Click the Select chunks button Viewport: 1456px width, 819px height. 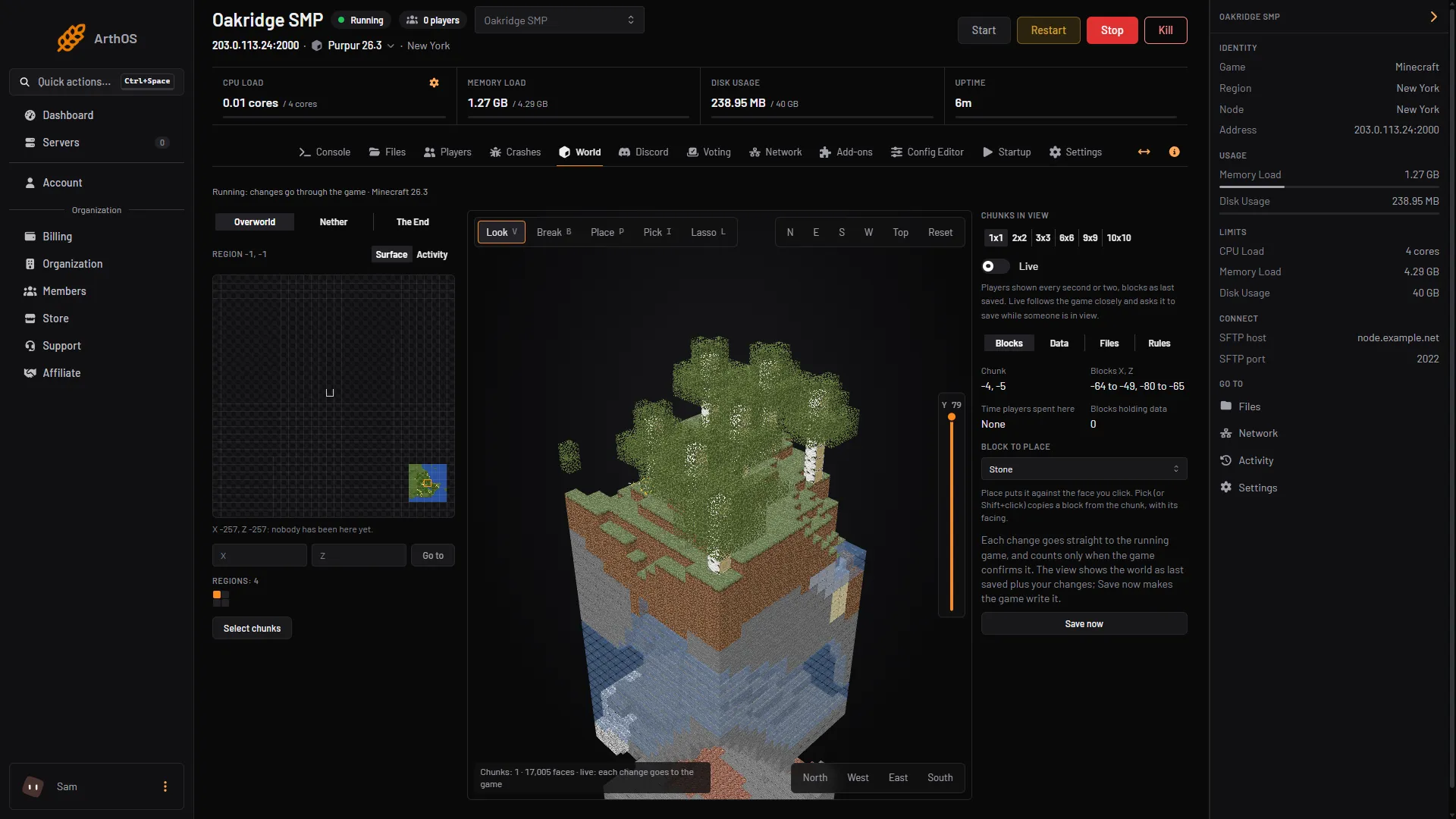252,629
